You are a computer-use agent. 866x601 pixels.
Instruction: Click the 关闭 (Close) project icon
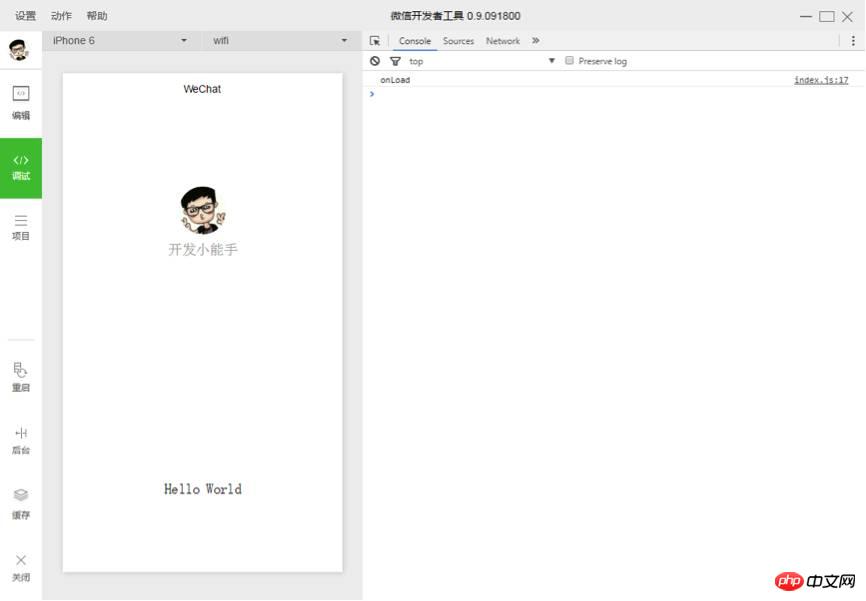21,566
